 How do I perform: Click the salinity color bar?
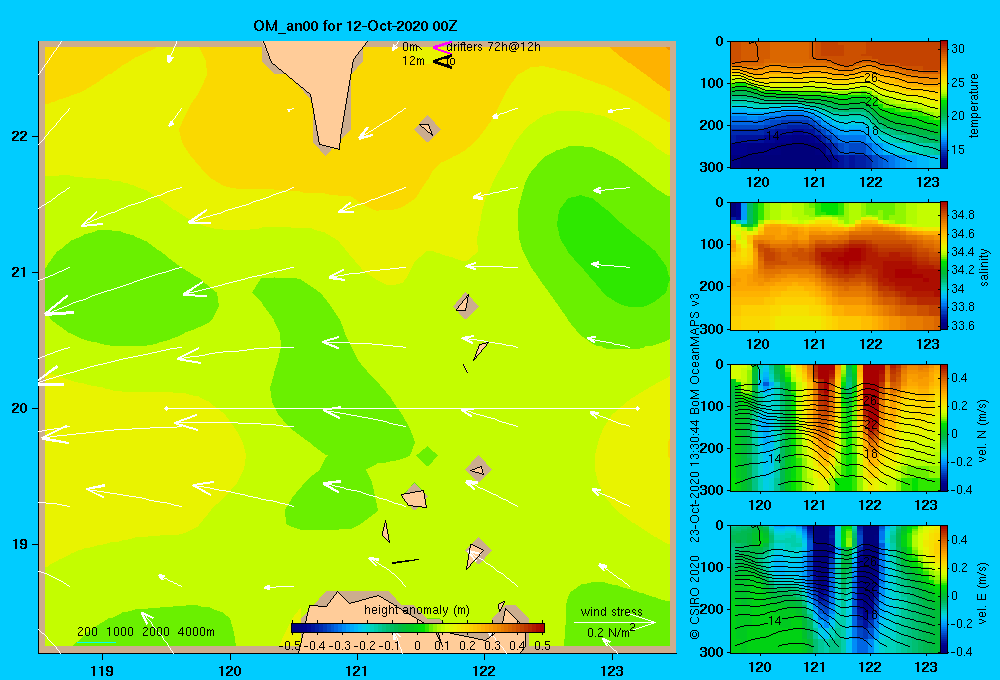coord(944,266)
